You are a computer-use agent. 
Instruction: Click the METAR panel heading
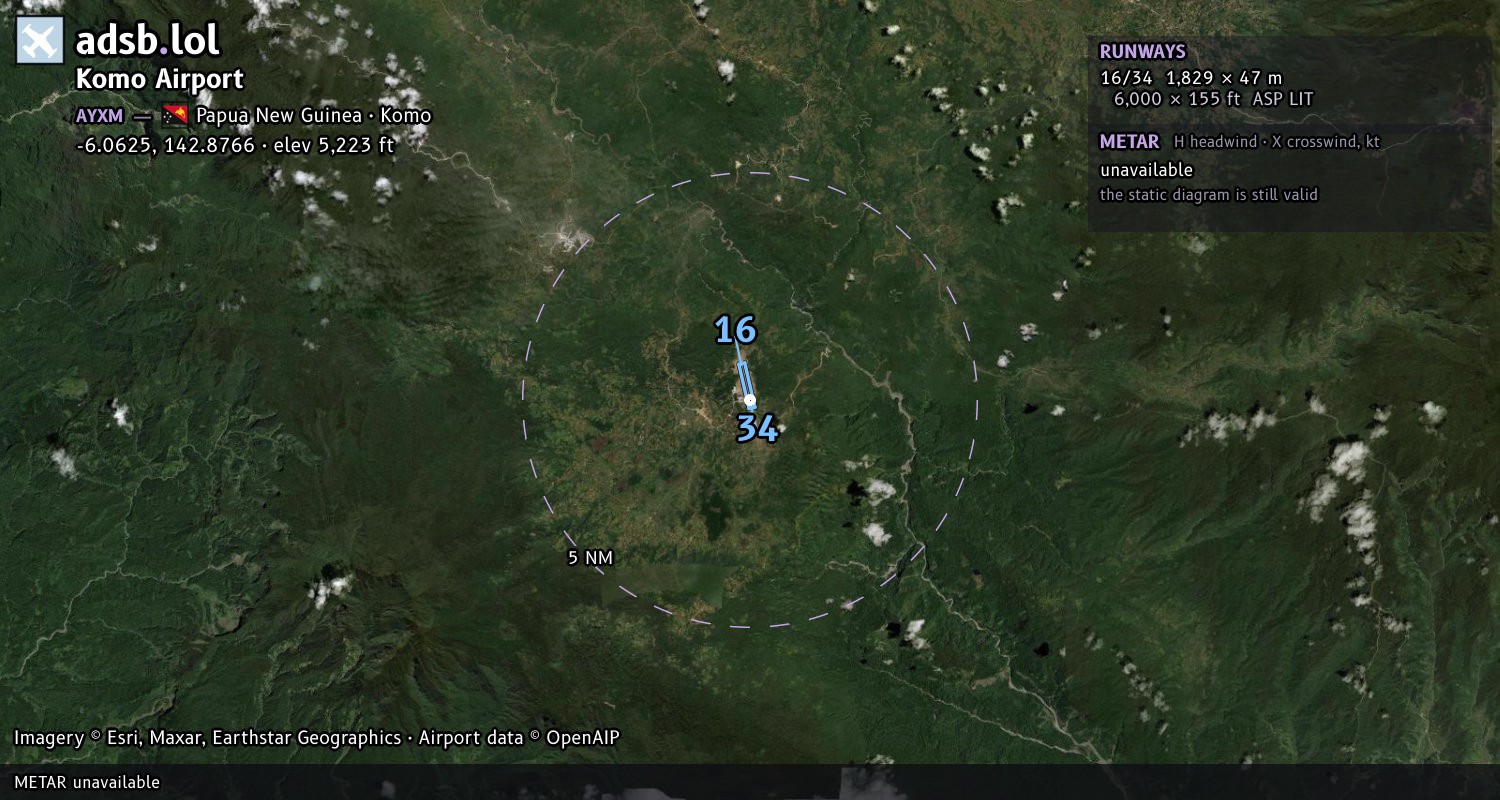1129,142
